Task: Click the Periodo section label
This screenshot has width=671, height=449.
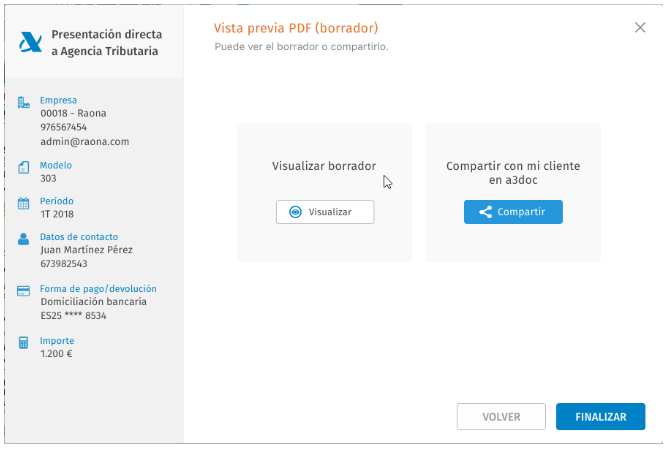Action: (x=56, y=201)
